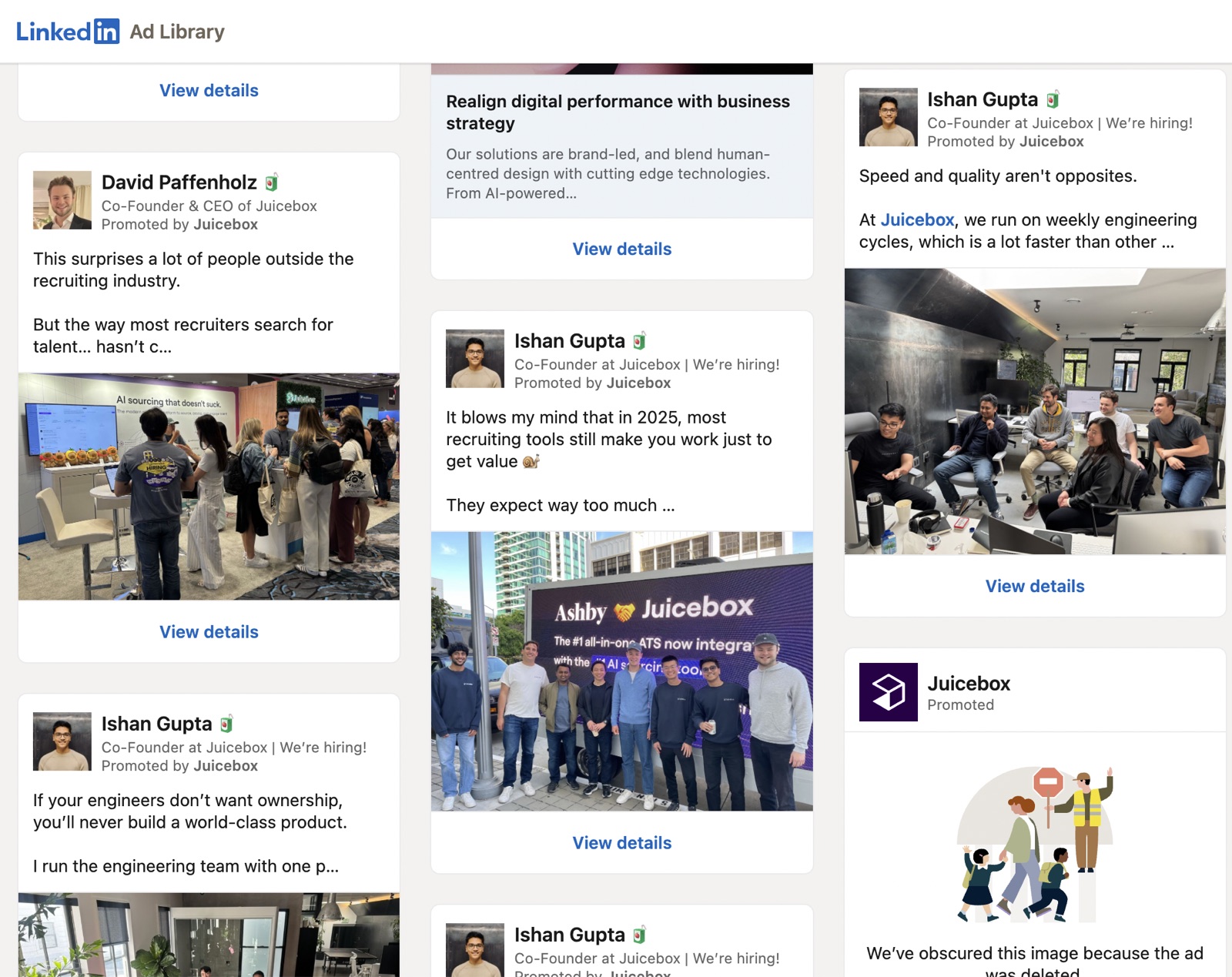Click the LinkedIn logo in the header

68,32
